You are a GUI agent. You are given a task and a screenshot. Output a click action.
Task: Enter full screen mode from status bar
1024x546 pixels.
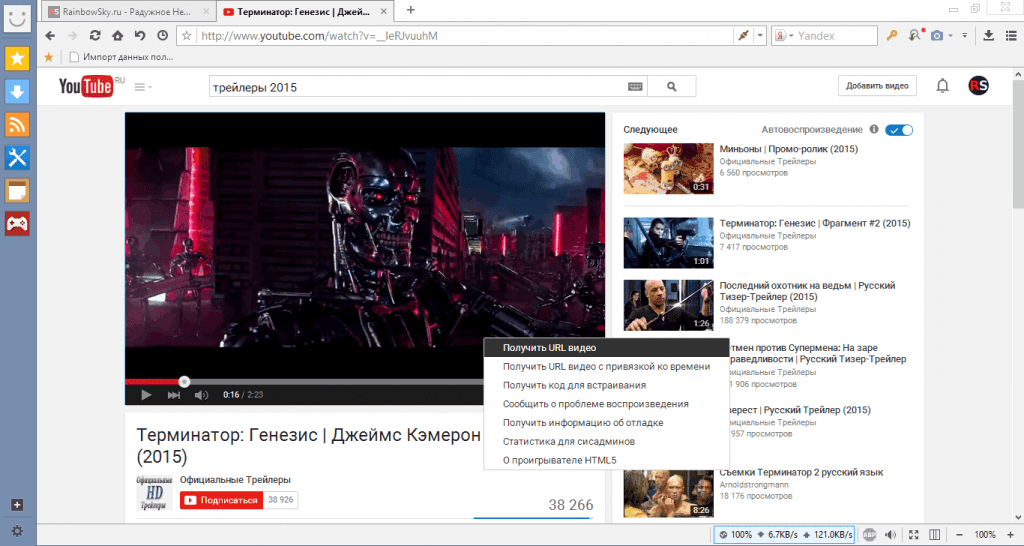(x=914, y=534)
